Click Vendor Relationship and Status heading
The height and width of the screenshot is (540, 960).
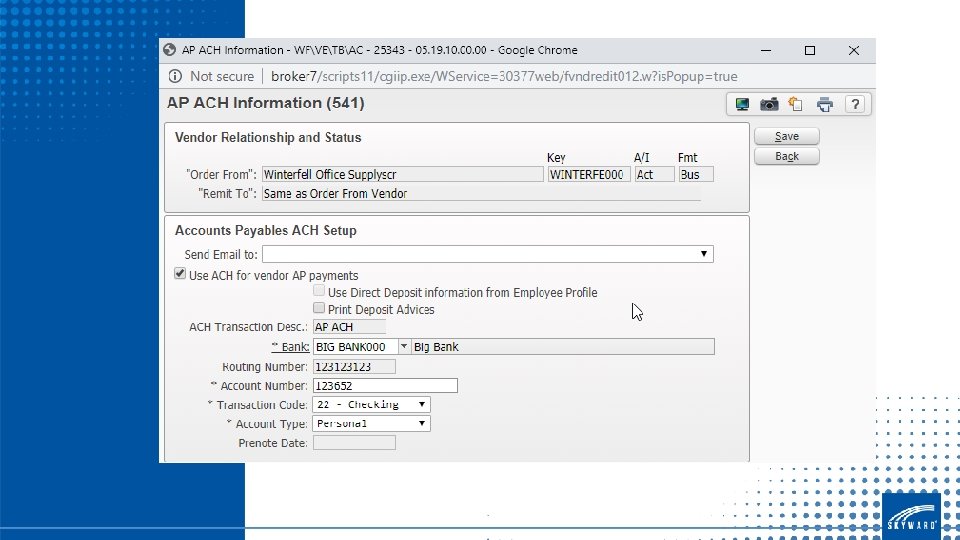point(268,137)
